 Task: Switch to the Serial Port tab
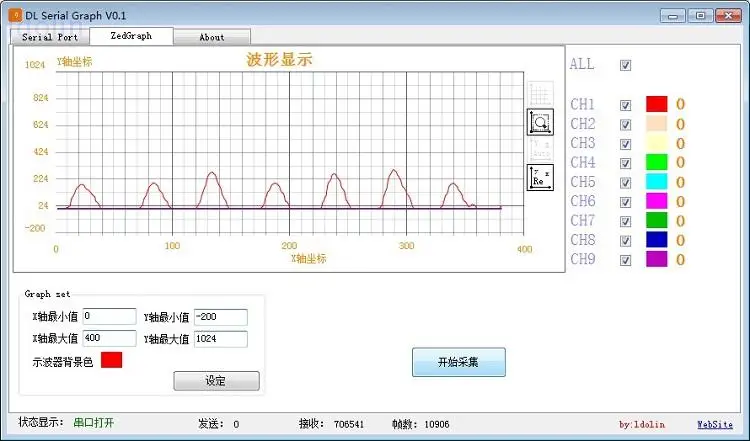pyautogui.click(x=50, y=37)
